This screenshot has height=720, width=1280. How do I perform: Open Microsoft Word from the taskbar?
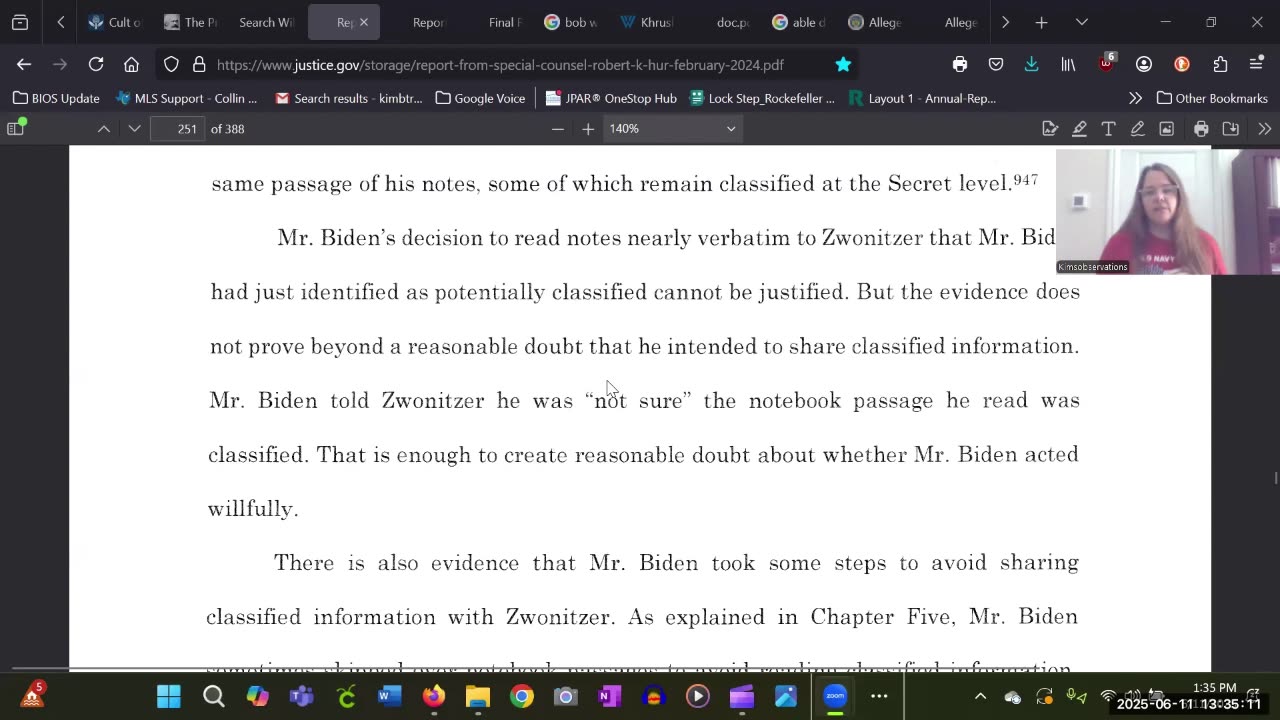click(389, 696)
